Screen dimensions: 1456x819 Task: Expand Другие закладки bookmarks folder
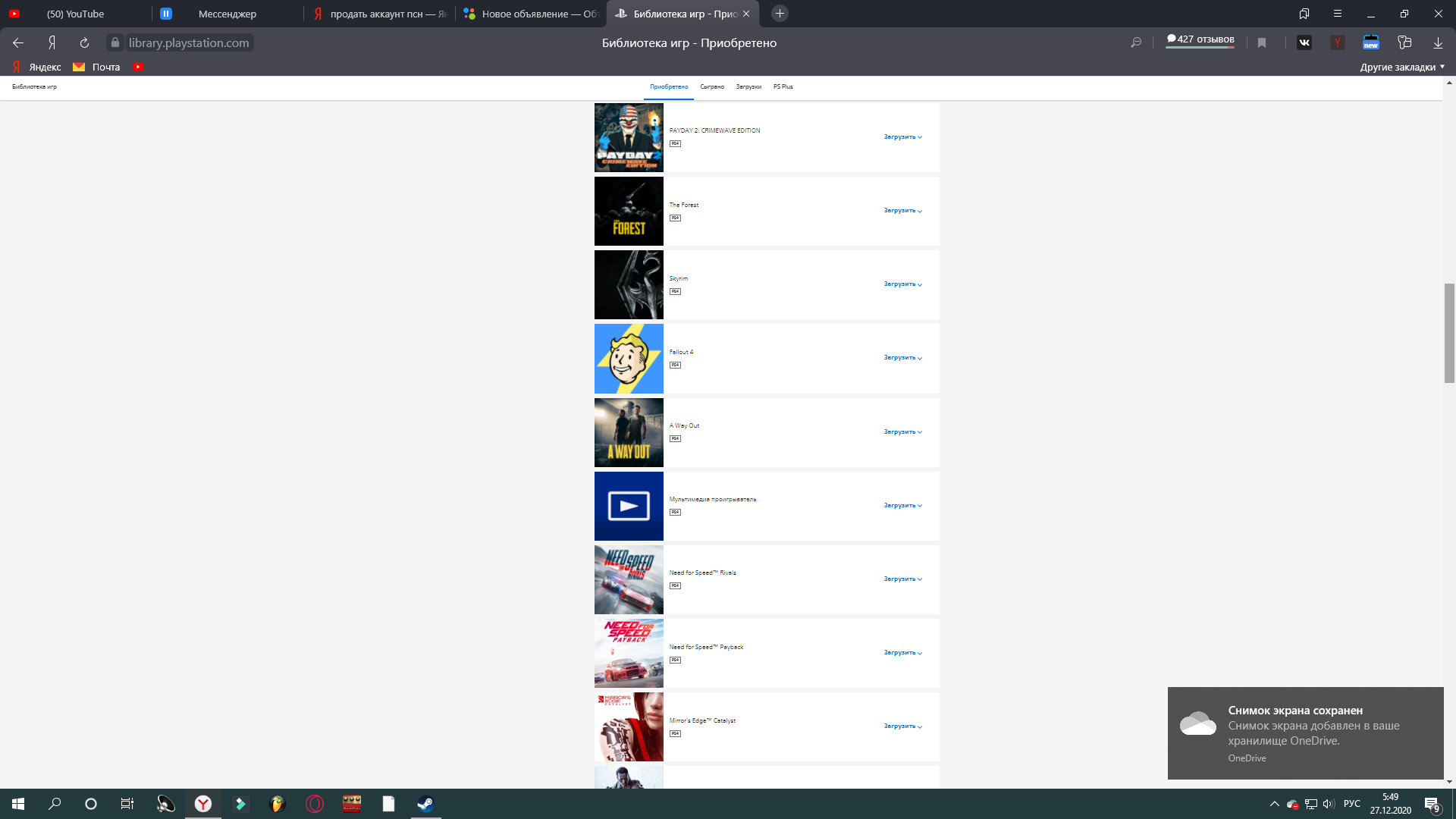[x=1402, y=67]
